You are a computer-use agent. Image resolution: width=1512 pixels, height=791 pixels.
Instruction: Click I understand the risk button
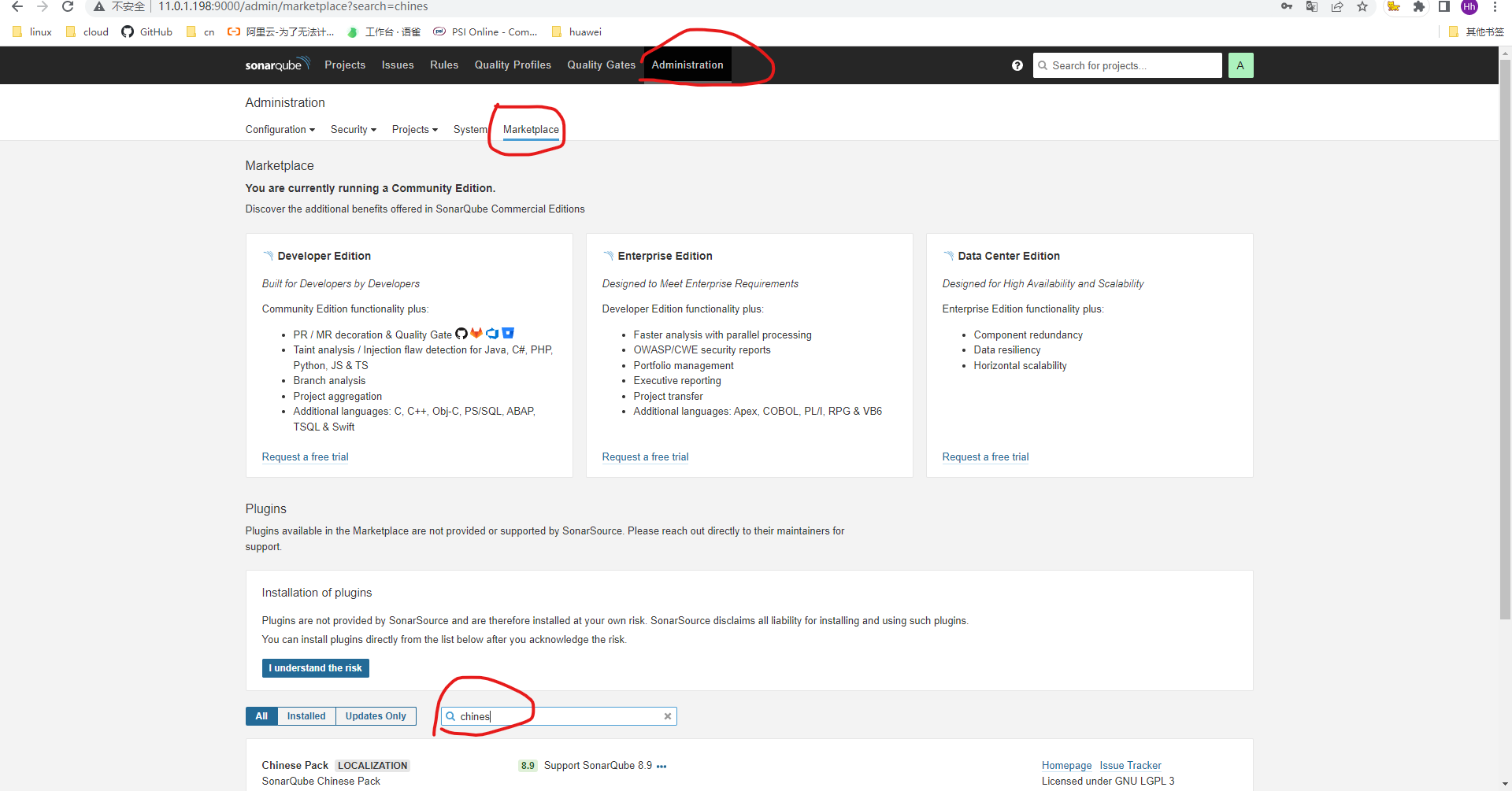(x=315, y=668)
